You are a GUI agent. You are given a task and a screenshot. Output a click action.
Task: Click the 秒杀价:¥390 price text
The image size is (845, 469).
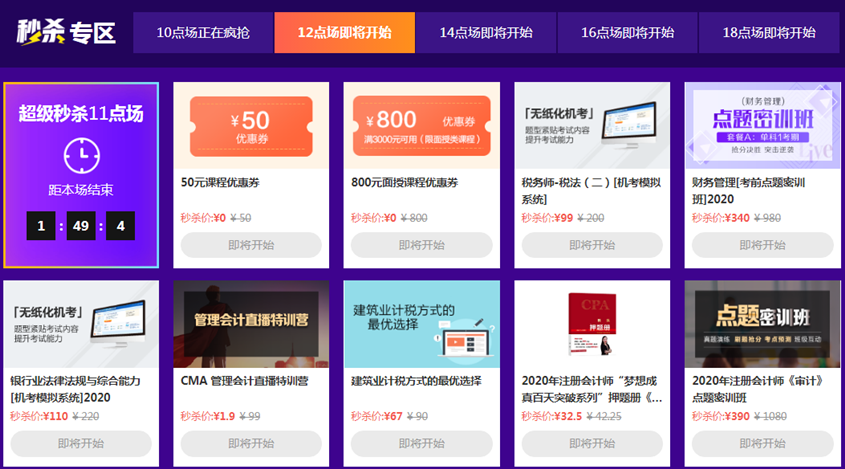[x=721, y=416]
